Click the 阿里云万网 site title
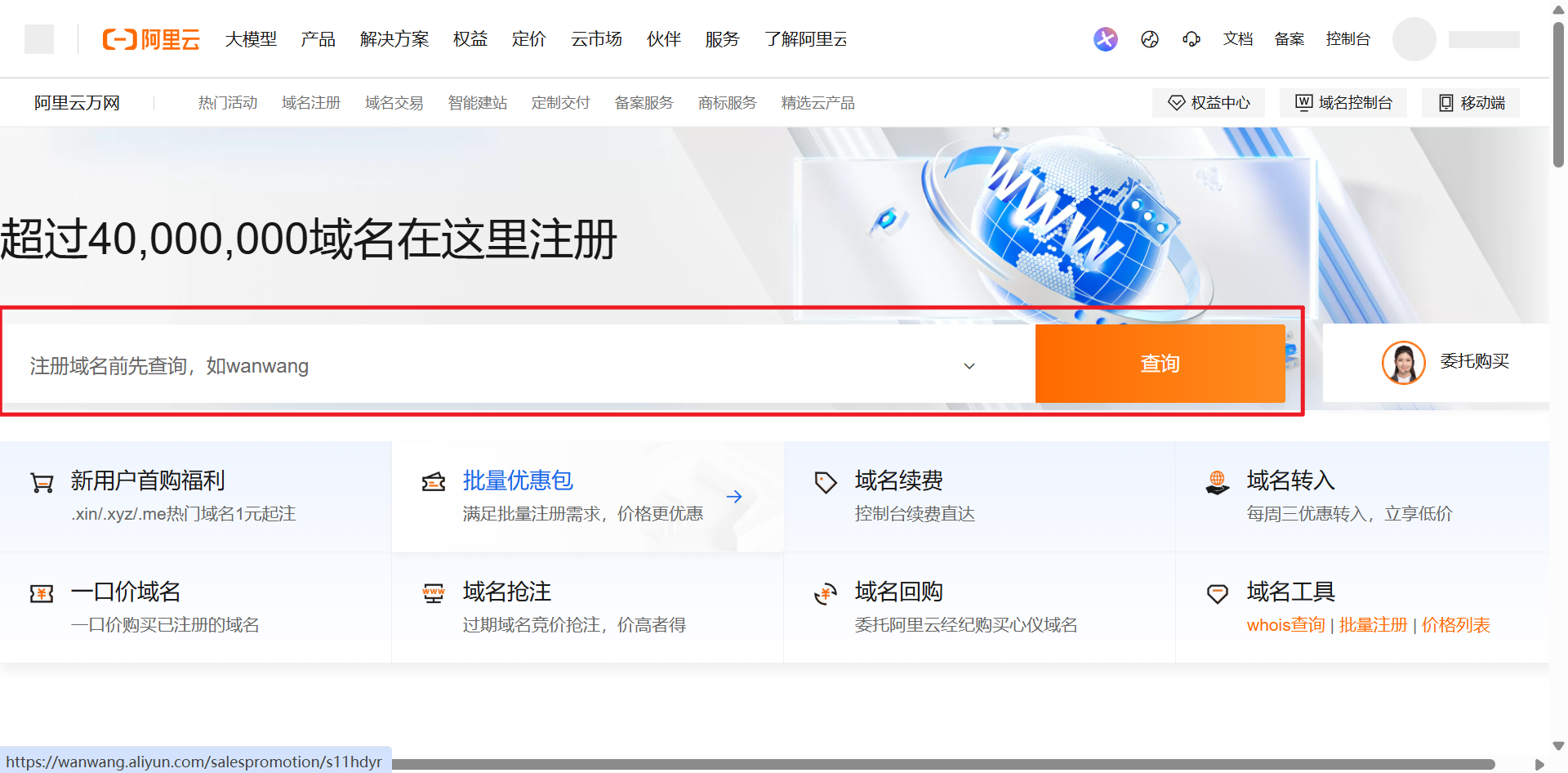The width and height of the screenshot is (1568, 773). click(78, 103)
